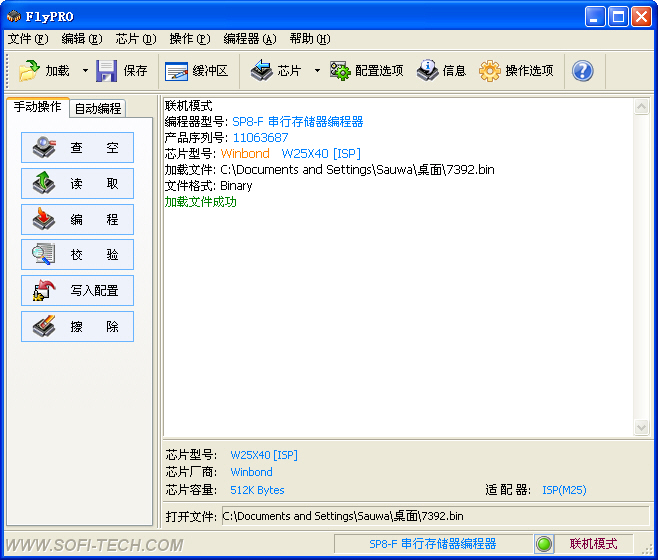Open Operation Options (操作选项) icon
The width and height of the screenshot is (658, 560).
point(490,71)
